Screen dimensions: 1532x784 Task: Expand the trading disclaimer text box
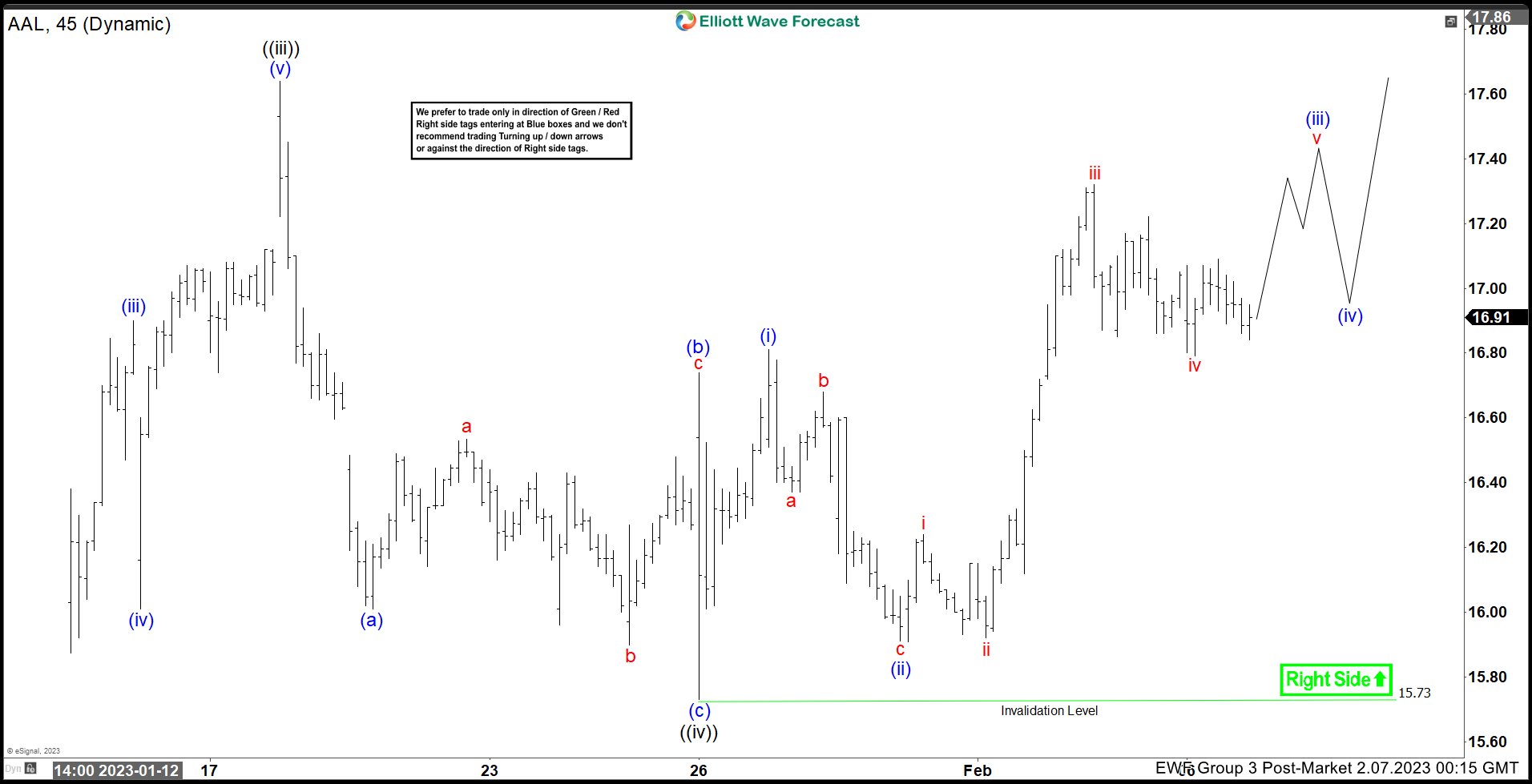522,131
